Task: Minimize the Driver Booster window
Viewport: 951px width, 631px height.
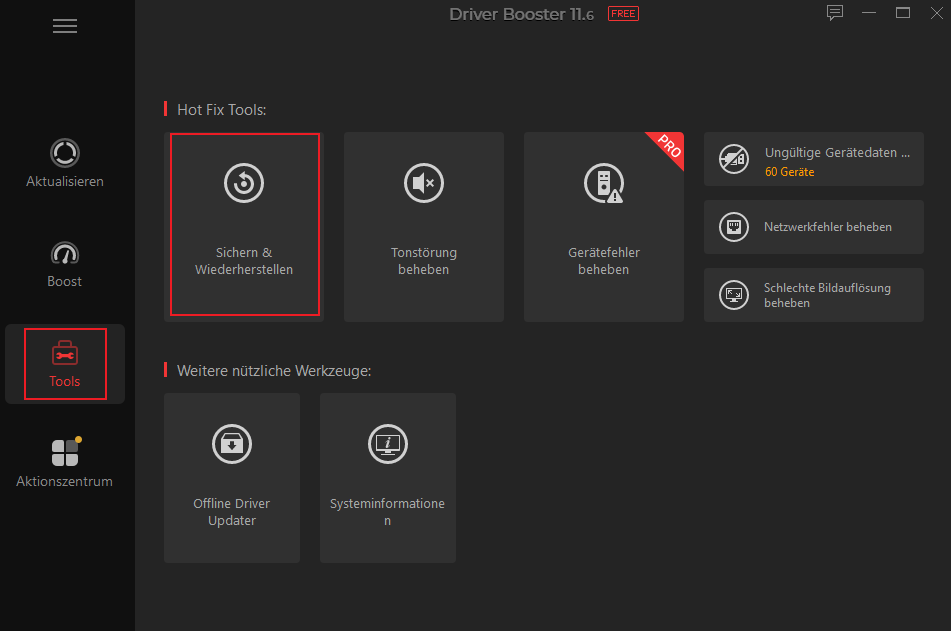Action: tap(869, 13)
